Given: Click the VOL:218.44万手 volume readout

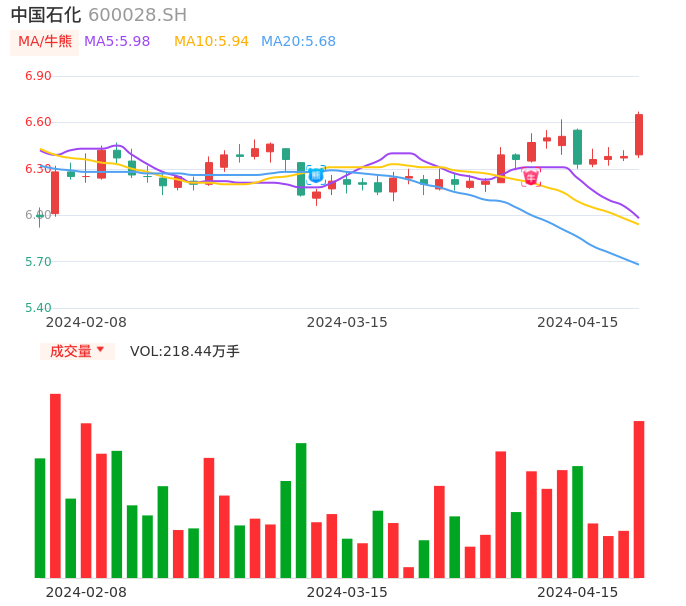Looking at the screenshot, I should (x=185, y=351).
